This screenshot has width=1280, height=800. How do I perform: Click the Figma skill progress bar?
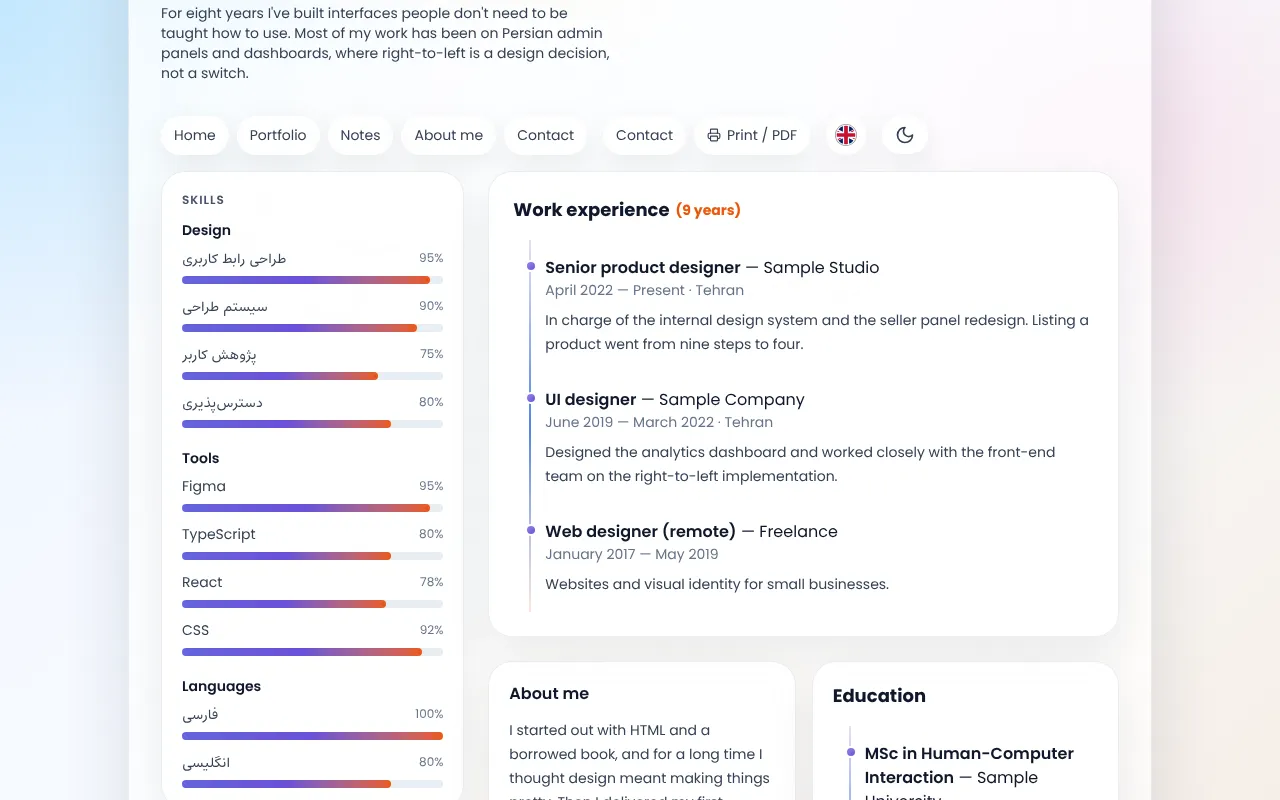312,508
